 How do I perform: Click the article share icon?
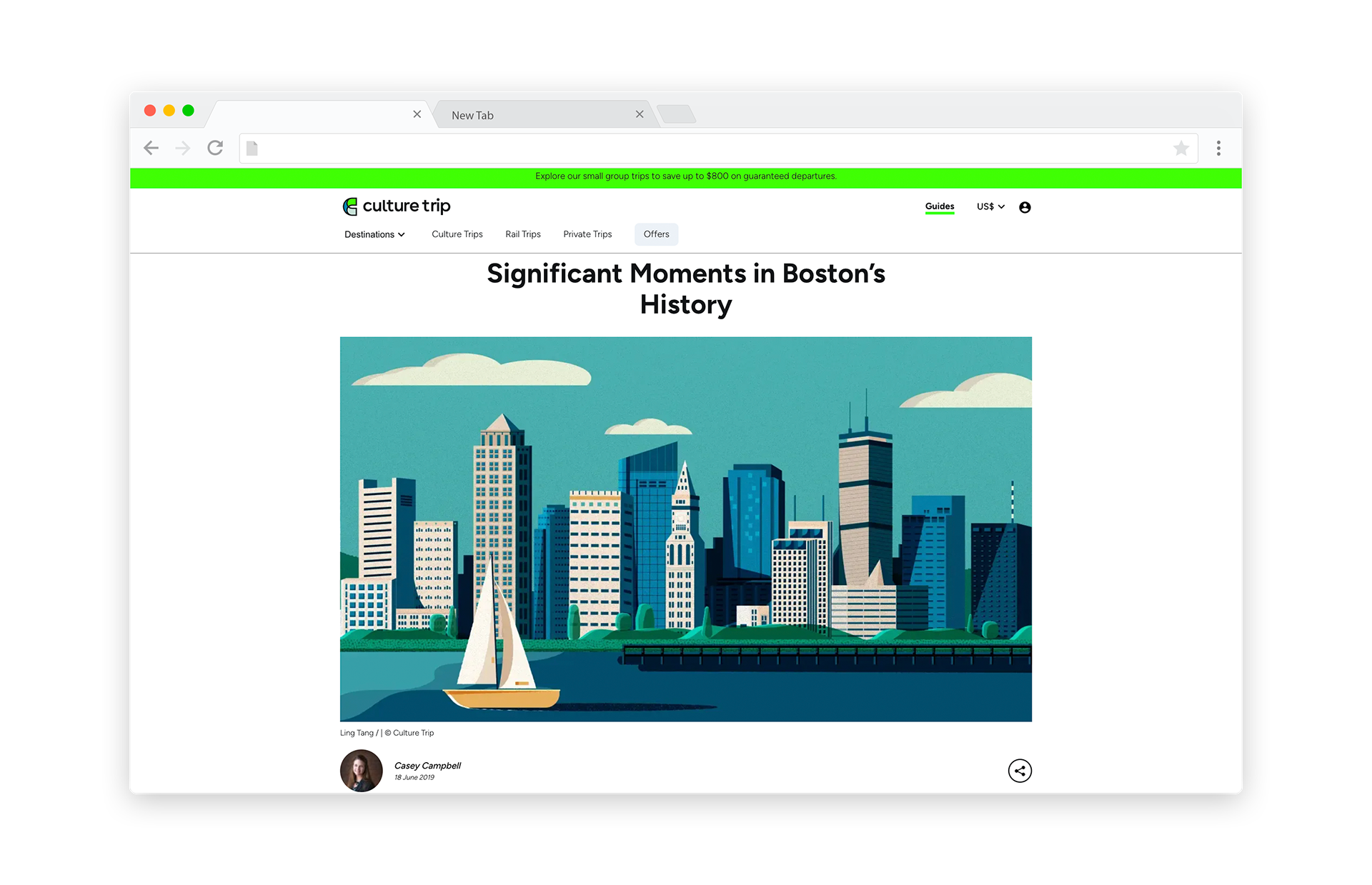(1019, 771)
